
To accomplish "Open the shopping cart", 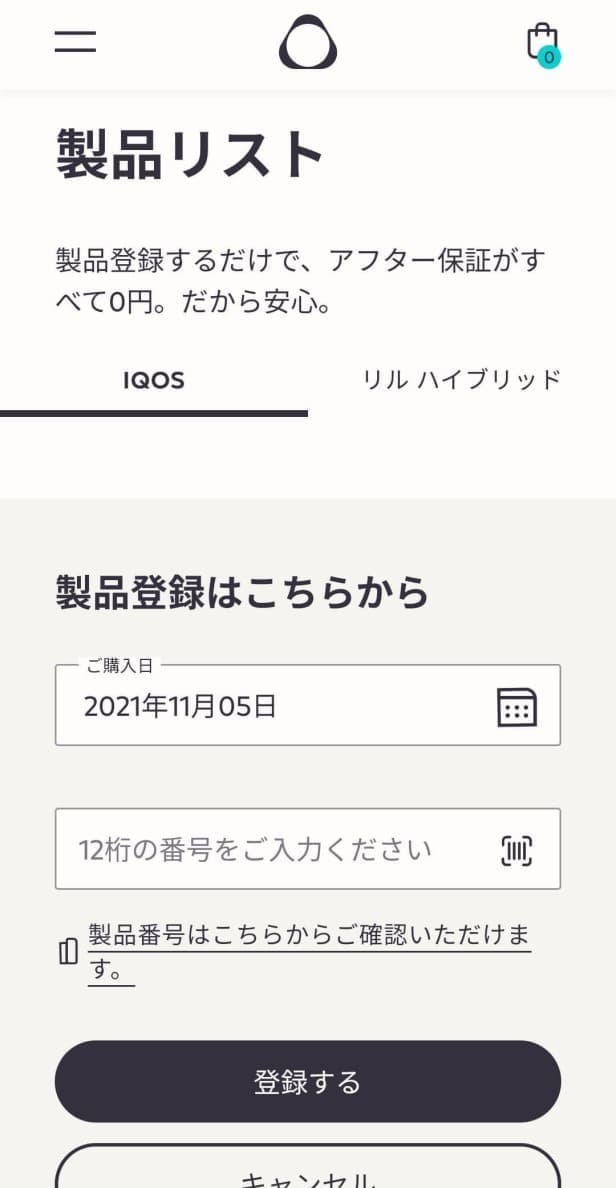I will coord(541,41).
